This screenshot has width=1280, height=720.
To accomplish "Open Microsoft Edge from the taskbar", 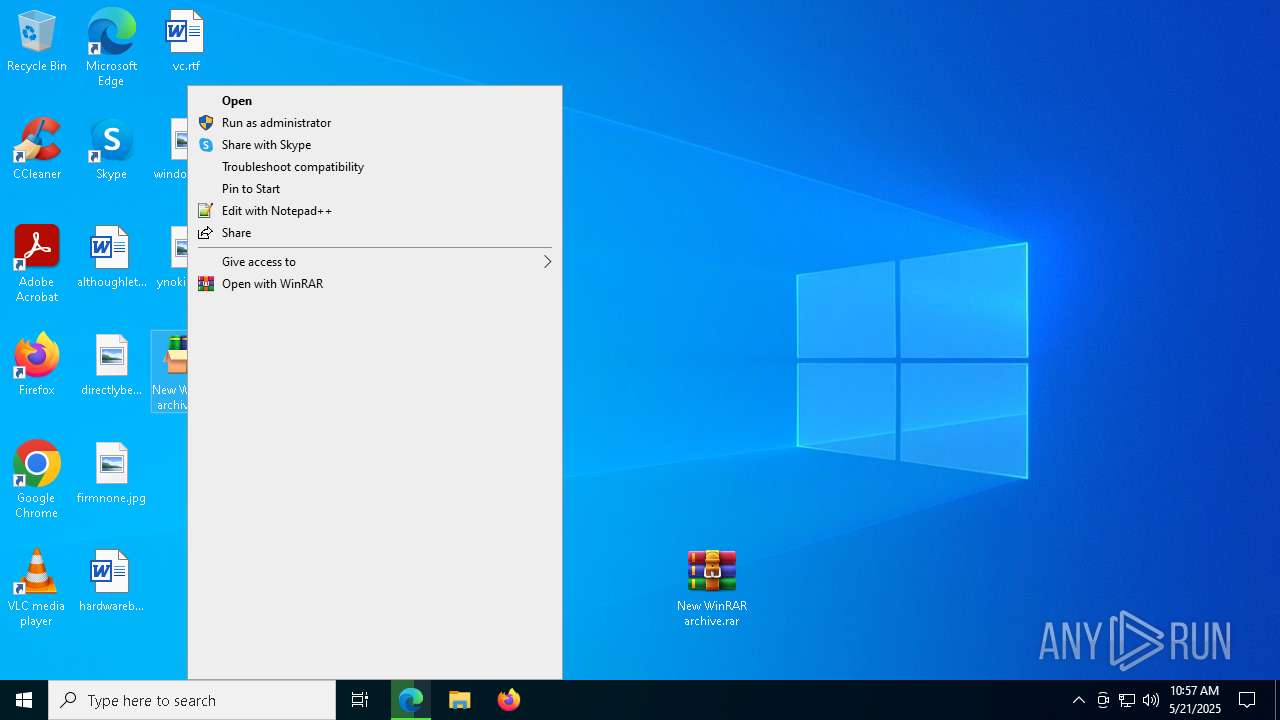I will point(411,700).
